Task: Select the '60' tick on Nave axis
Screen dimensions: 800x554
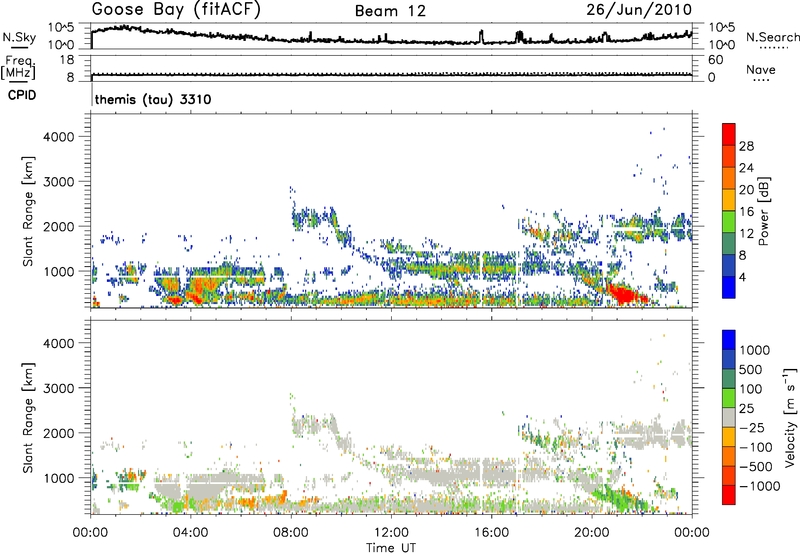Action: tap(715, 60)
